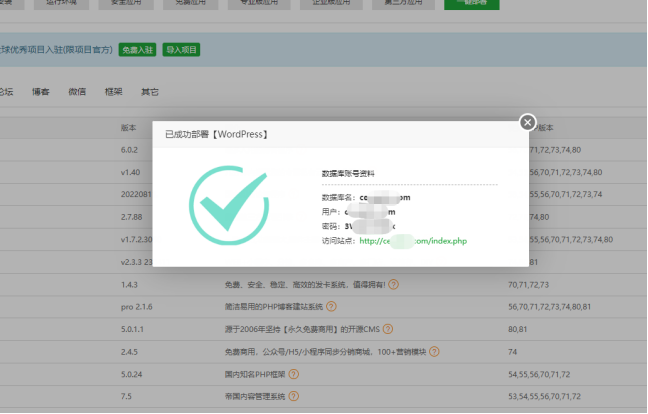Select version cell 2.4.5

(x=129, y=352)
